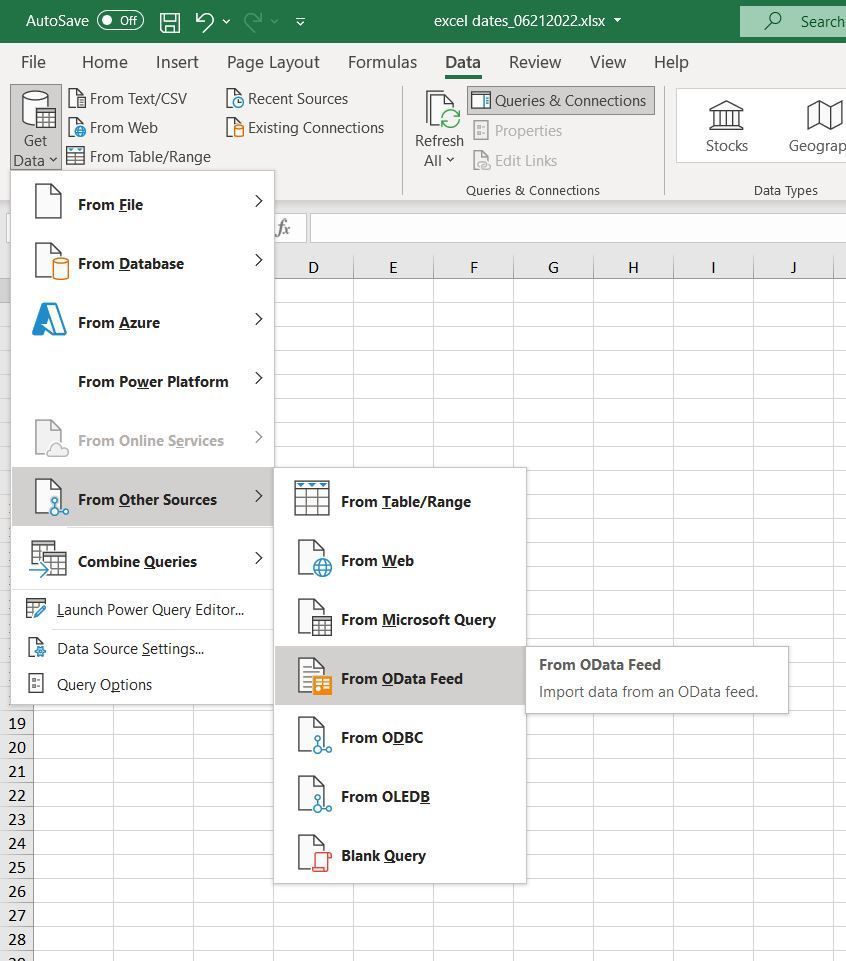This screenshot has height=961, width=846.
Task: Click the Get Data button
Action: tap(36, 127)
